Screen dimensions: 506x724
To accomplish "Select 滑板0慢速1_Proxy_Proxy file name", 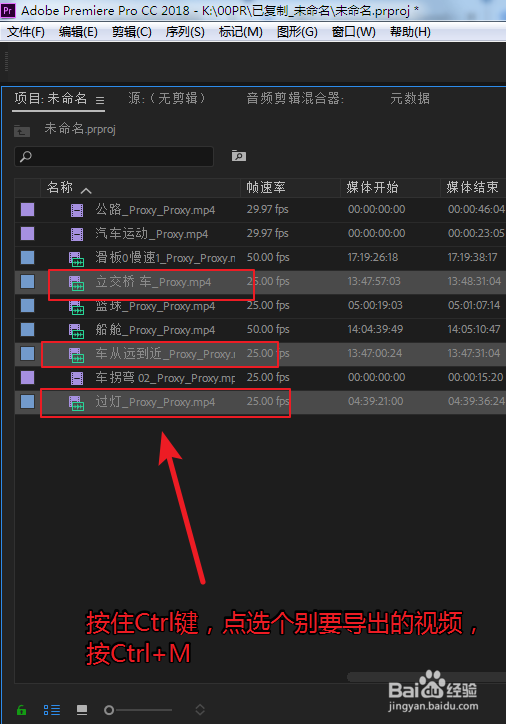I will pyautogui.click(x=165, y=258).
